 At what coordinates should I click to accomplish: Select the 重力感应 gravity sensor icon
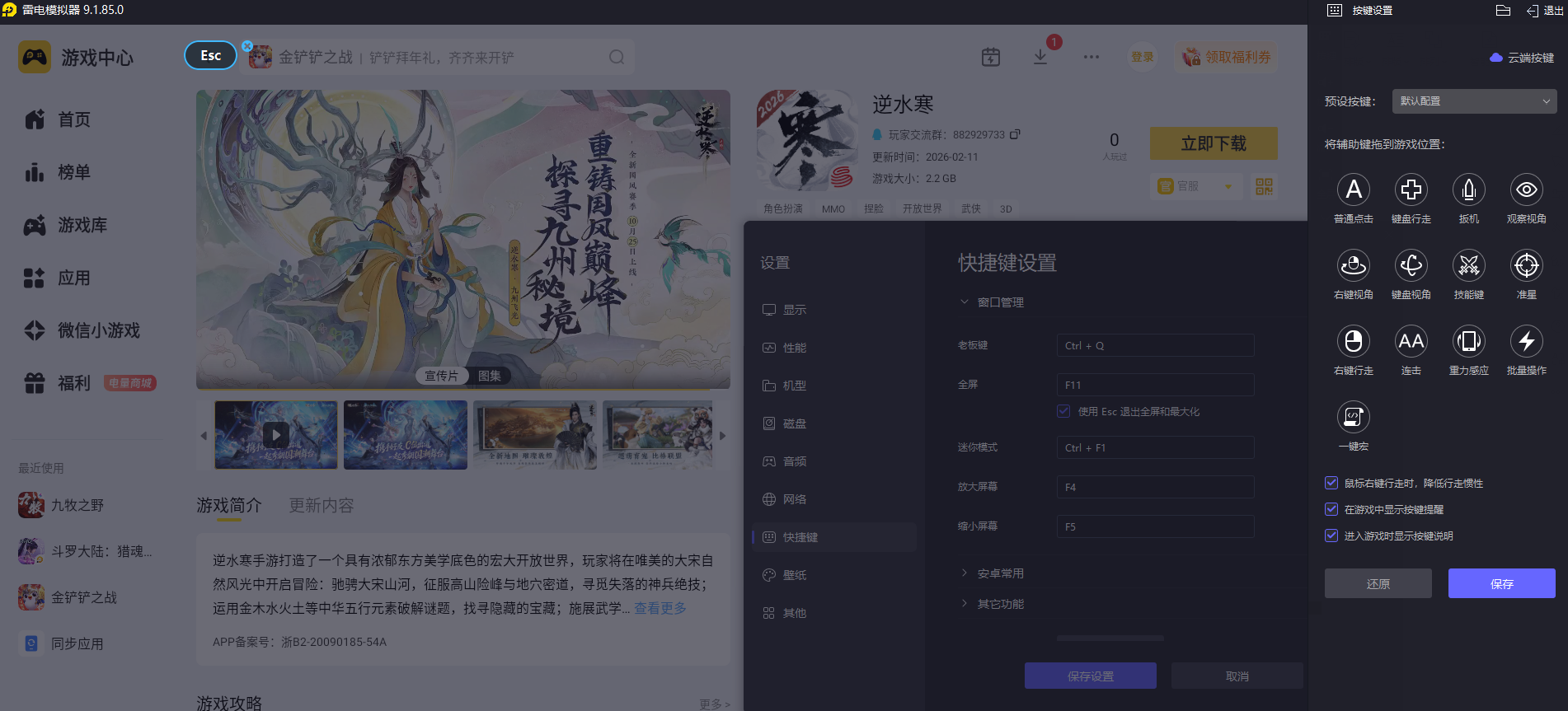click(1468, 342)
